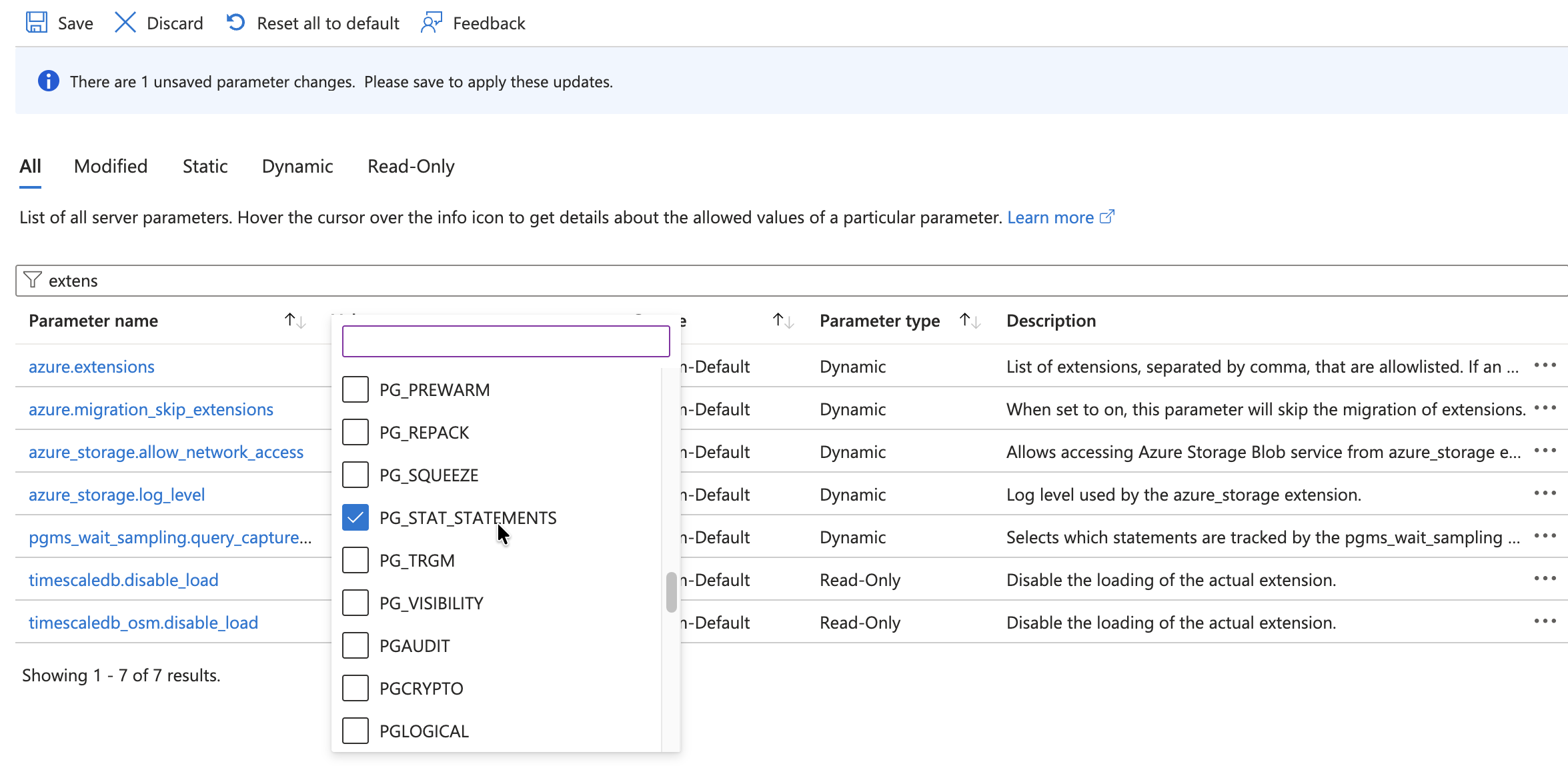
Task: Sort the Parameter type column
Action: pos(968,320)
